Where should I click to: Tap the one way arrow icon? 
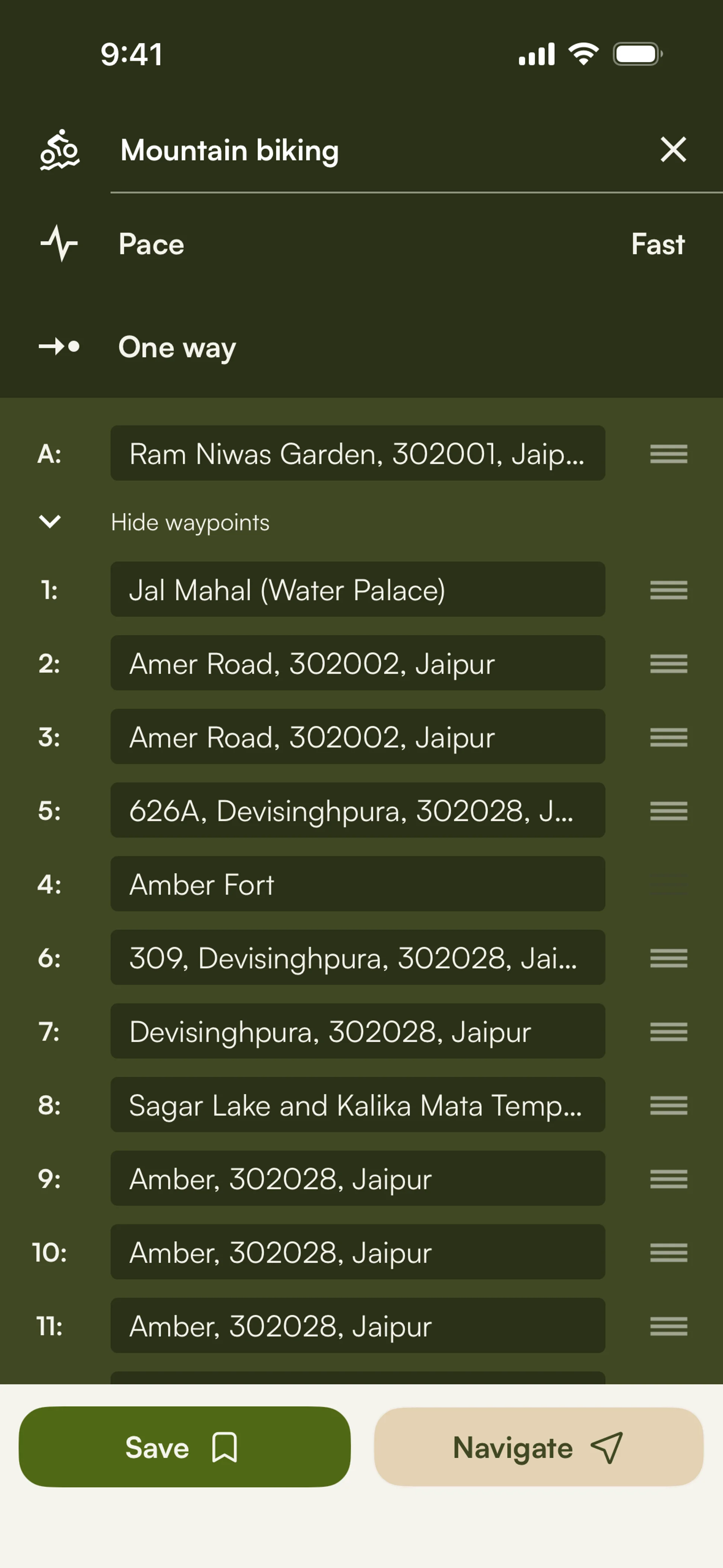tap(59, 346)
